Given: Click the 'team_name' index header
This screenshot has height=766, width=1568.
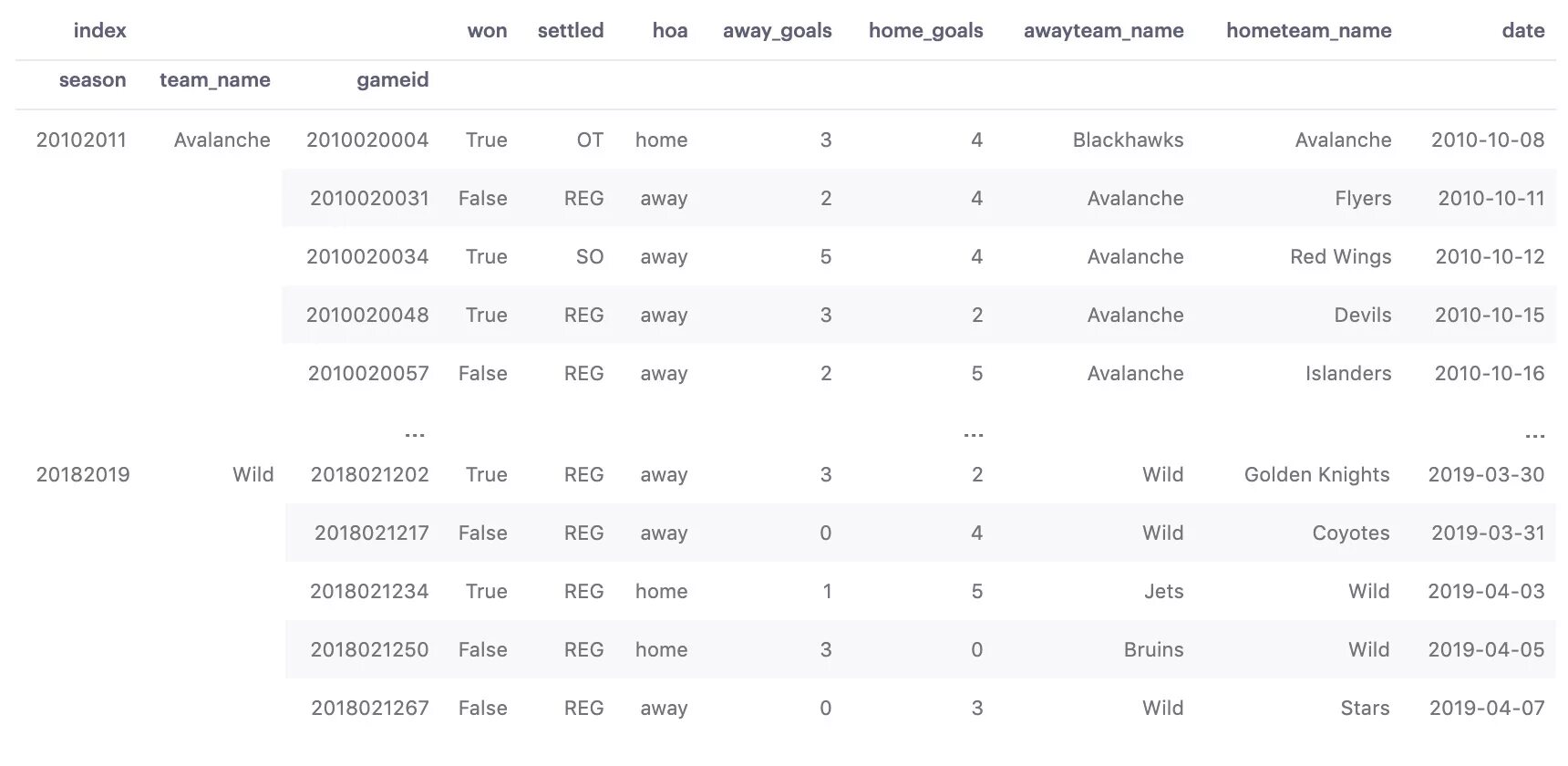Looking at the screenshot, I should click(x=214, y=80).
